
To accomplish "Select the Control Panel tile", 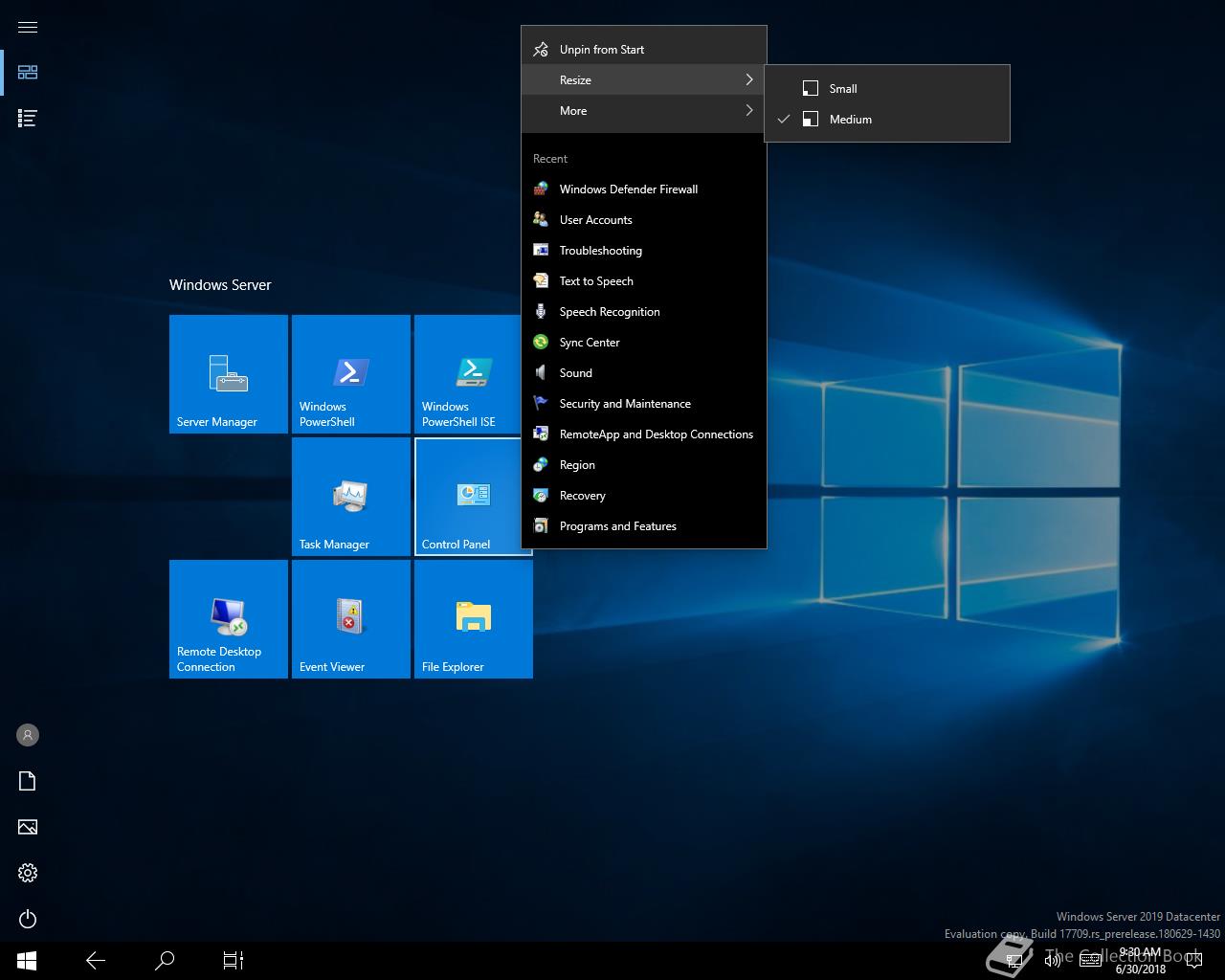I will coord(468,497).
